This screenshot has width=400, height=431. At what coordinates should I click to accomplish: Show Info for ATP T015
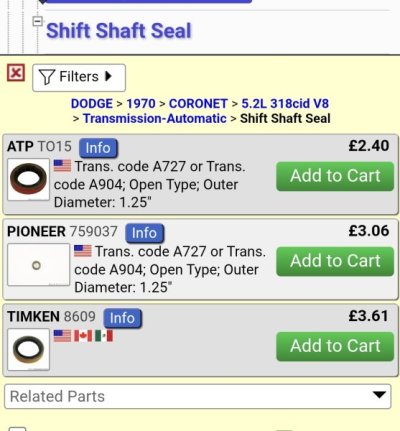[98, 148]
